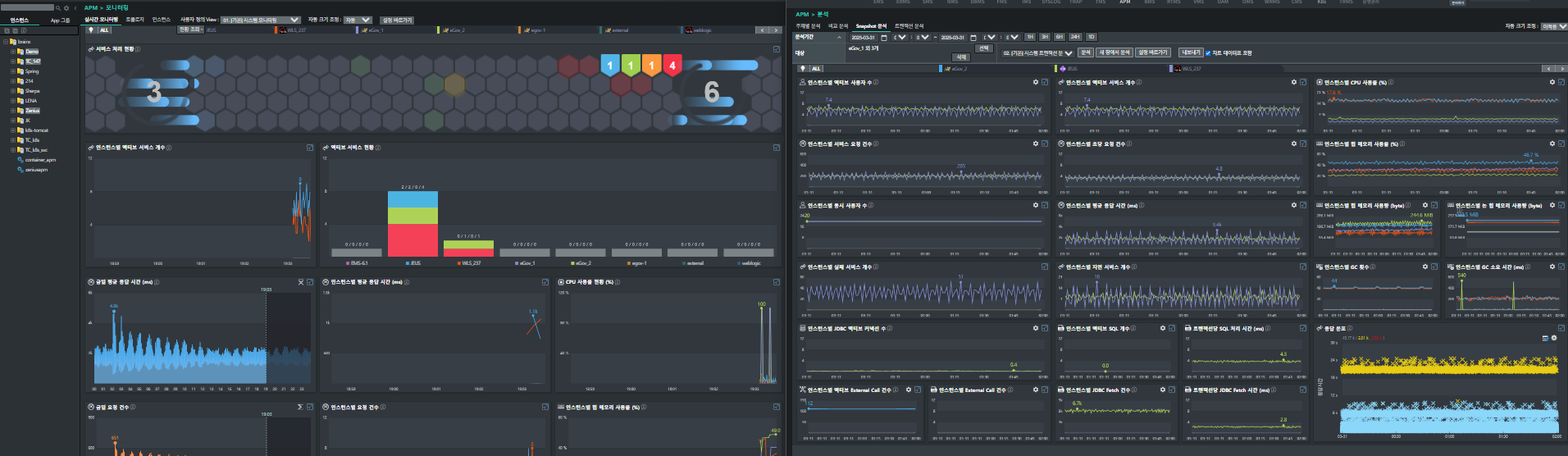The height and width of the screenshot is (456, 1568).
Task: Open the 토폴로지 tab
Action: (x=135, y=19)
